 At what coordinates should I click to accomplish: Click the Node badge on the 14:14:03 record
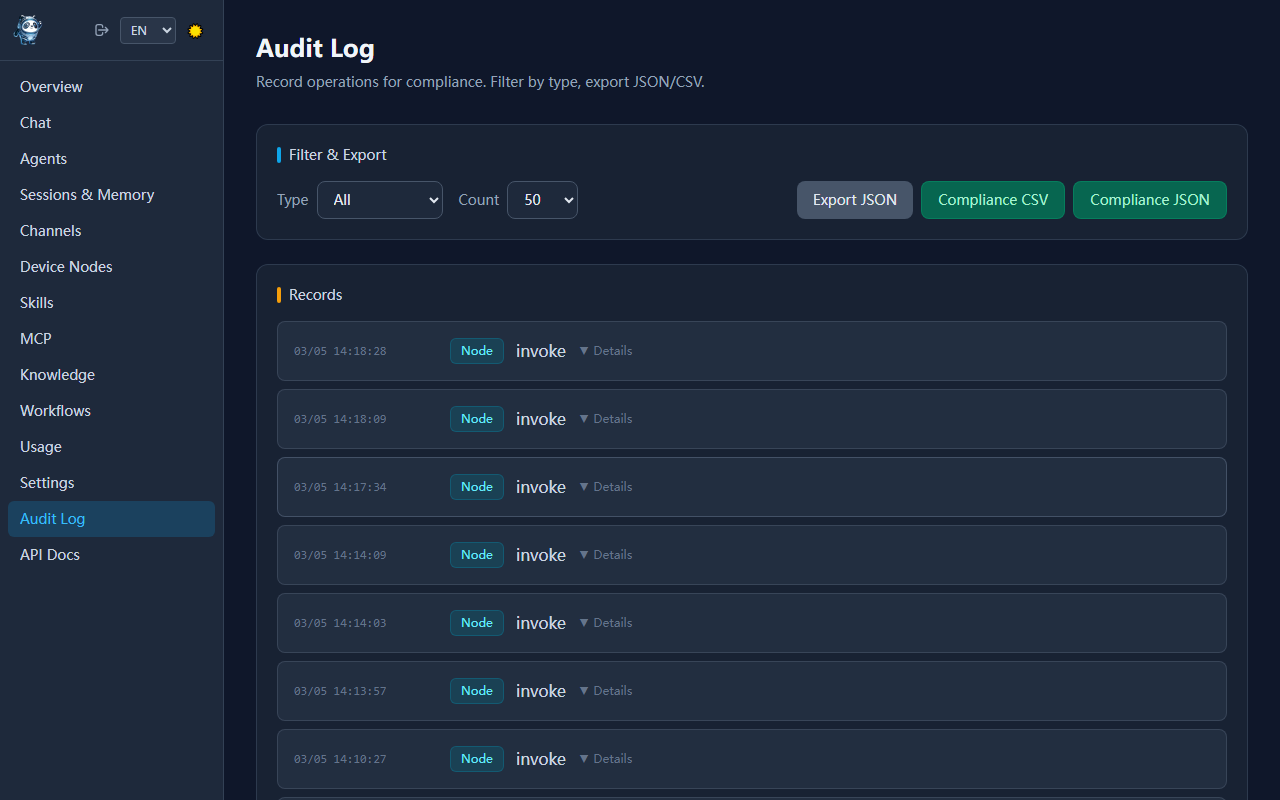(x=477, y=623)
